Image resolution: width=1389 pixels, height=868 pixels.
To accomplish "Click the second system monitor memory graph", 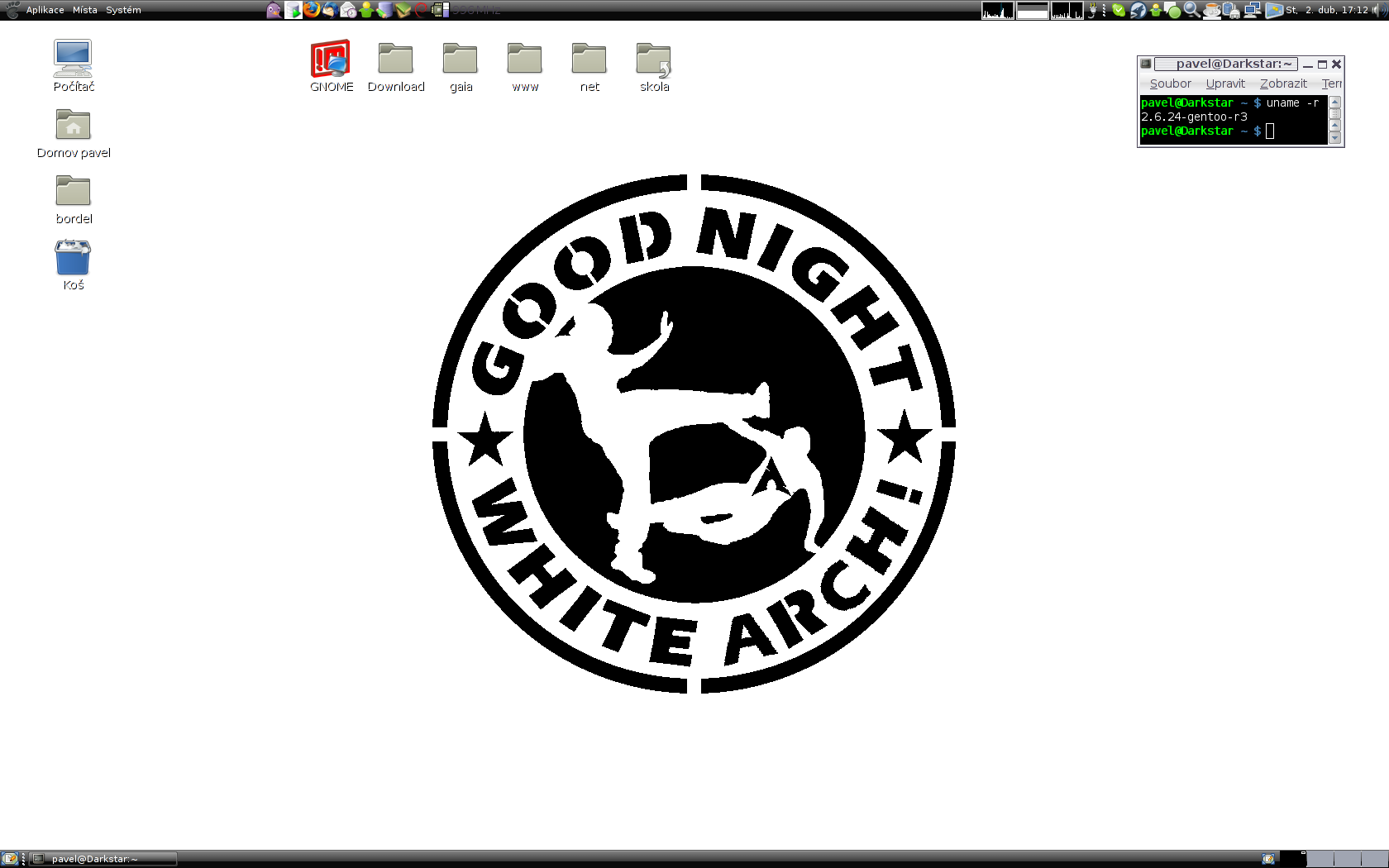I will click(x=1033, y=10).
